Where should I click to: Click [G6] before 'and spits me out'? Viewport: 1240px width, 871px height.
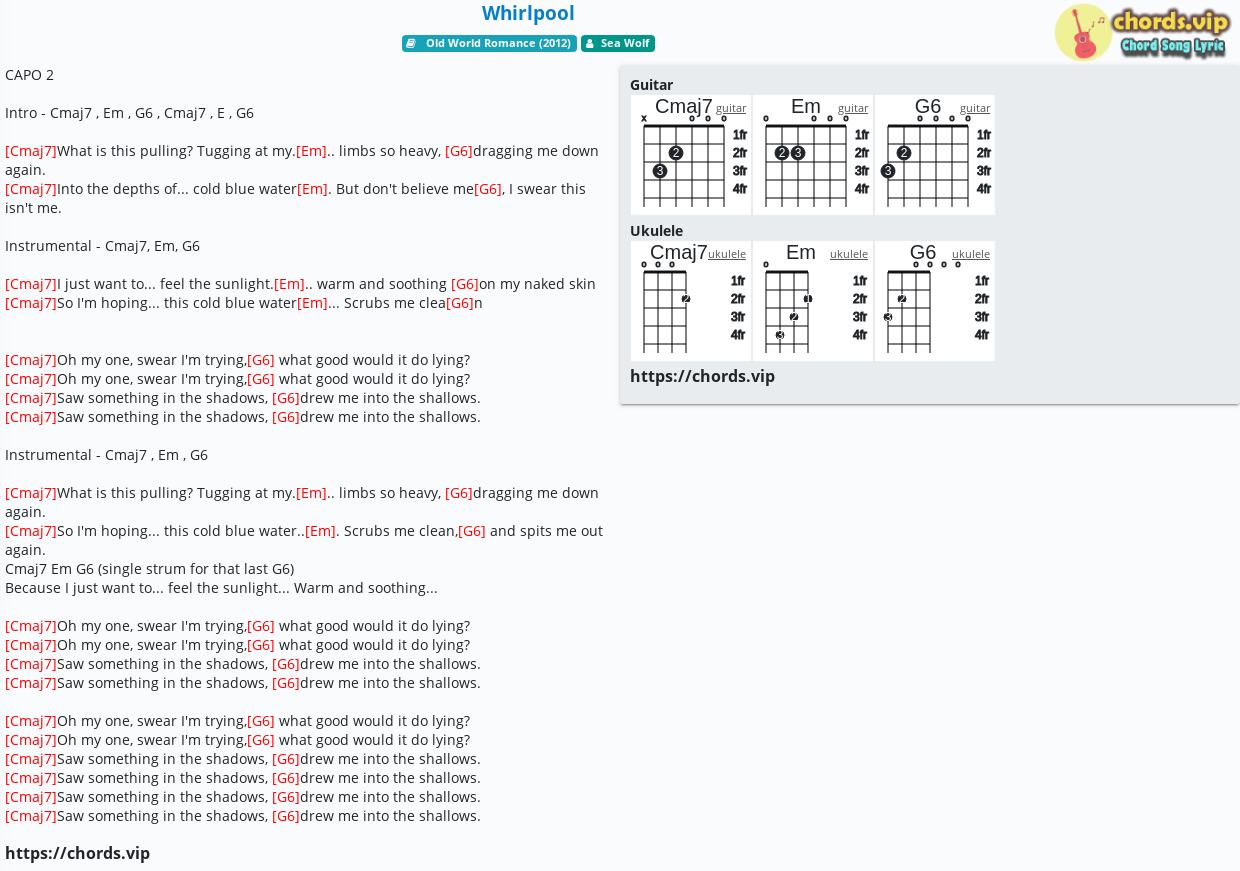pos(472,531)
